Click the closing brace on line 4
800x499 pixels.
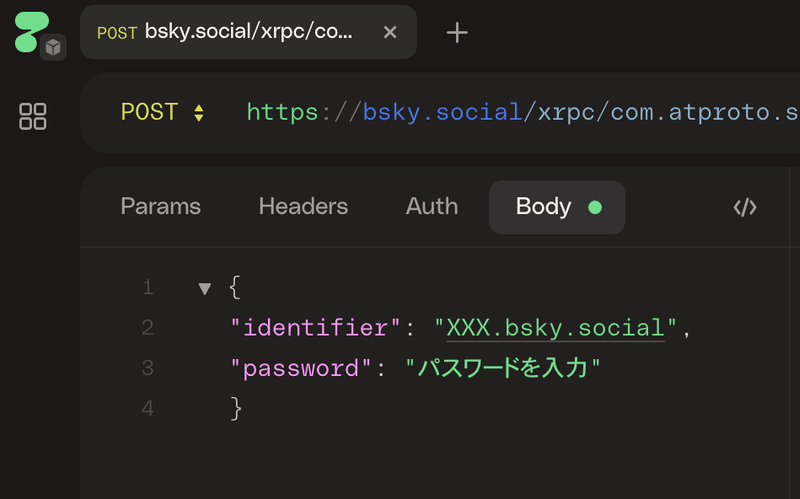coord(236,408)
